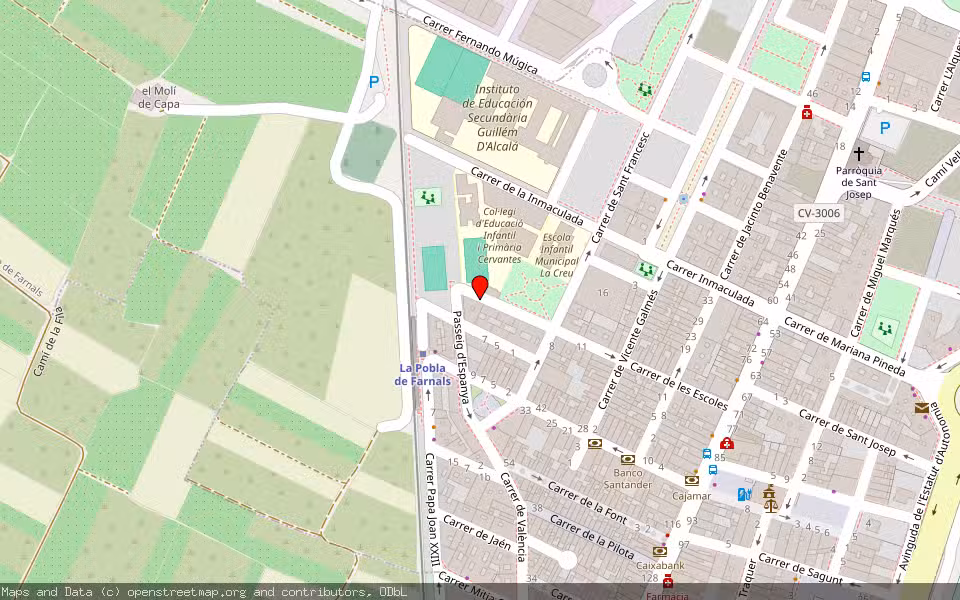Image resolution: width=960 pixels, height=600 pixels.
Task: Select the Carrer Fernando Múgica street label
Action: point(481,45)
